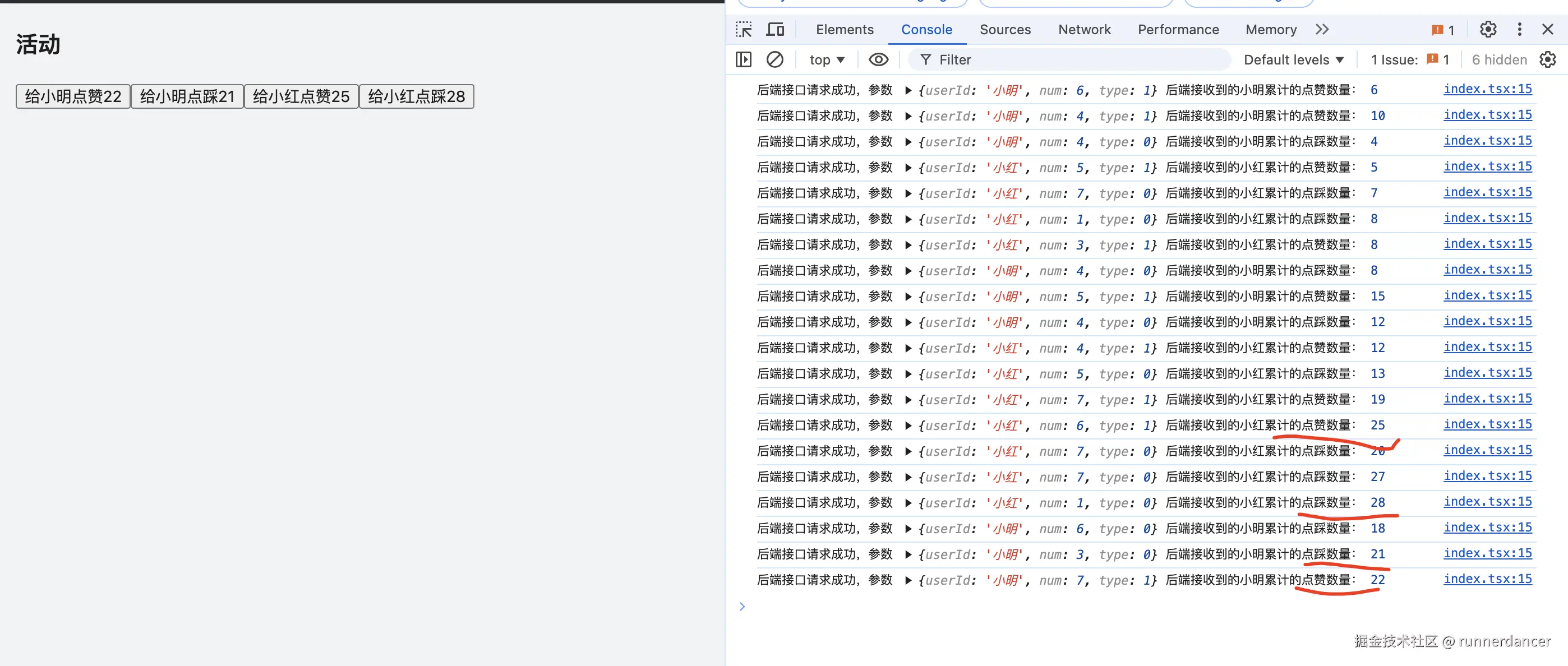The height and width of the screenshot is (666, 1568).
Task: Open the DevTools three-dot menu
Action: point(1519,29)
